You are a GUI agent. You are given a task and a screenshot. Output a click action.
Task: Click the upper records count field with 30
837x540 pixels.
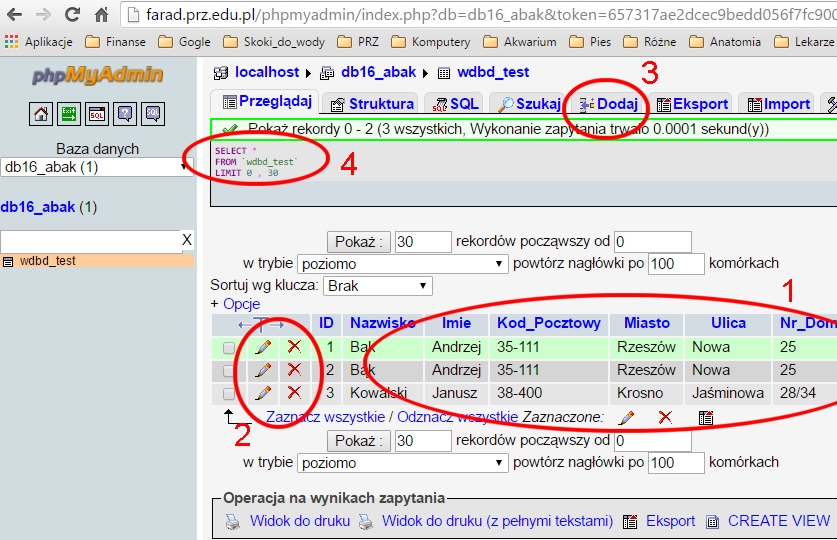coord(423,242)
